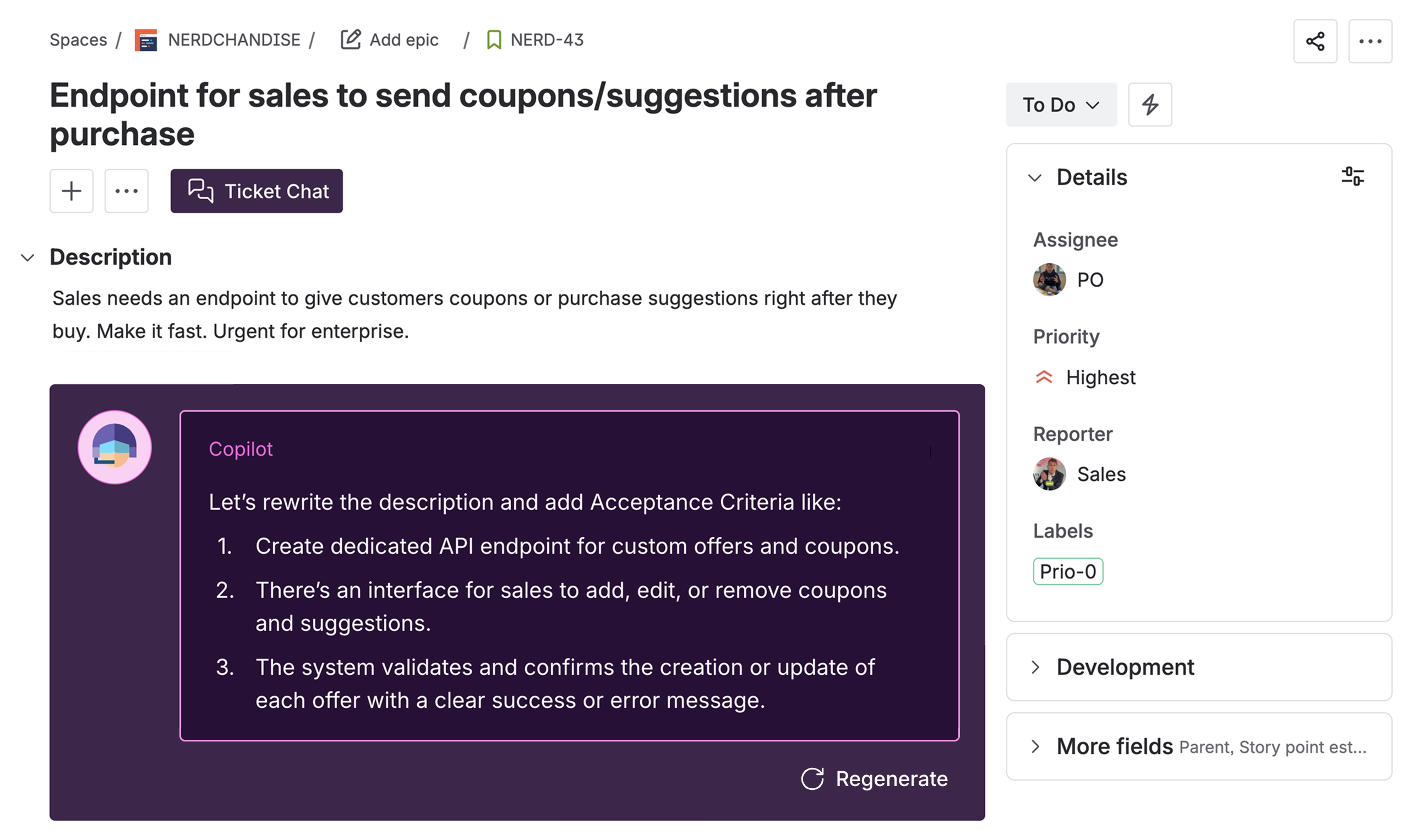
Task: Expand the Development section
Action: [x=1035, y=667]
